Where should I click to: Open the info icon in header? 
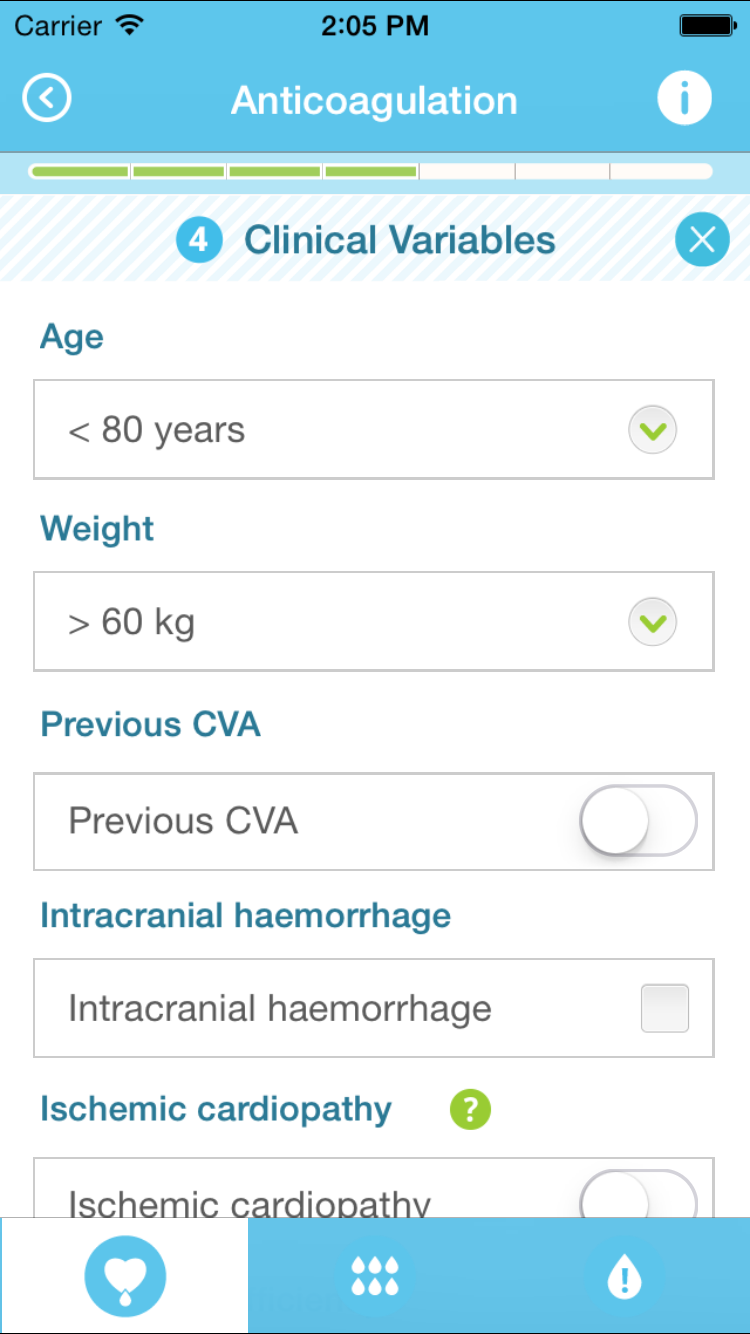(x=684, y=99)
